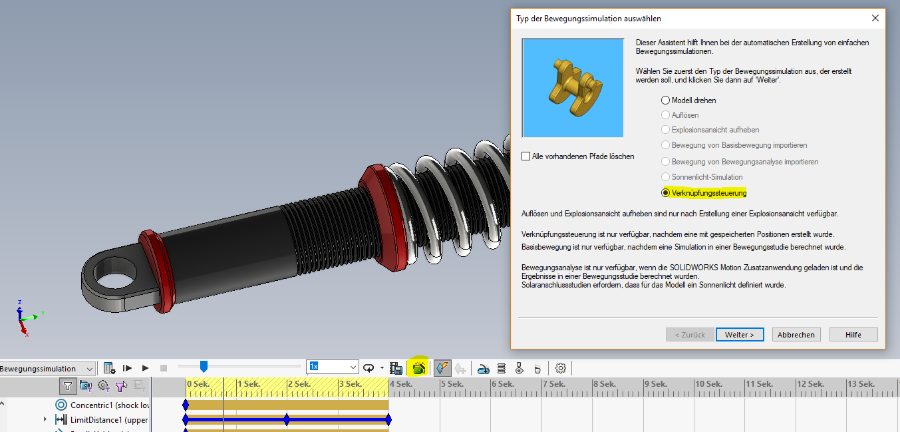Image resolution: width=900 pixels, height=432 pixels.
Task: Add a Spring via toolbar icon
Action: tap(502, 368)
